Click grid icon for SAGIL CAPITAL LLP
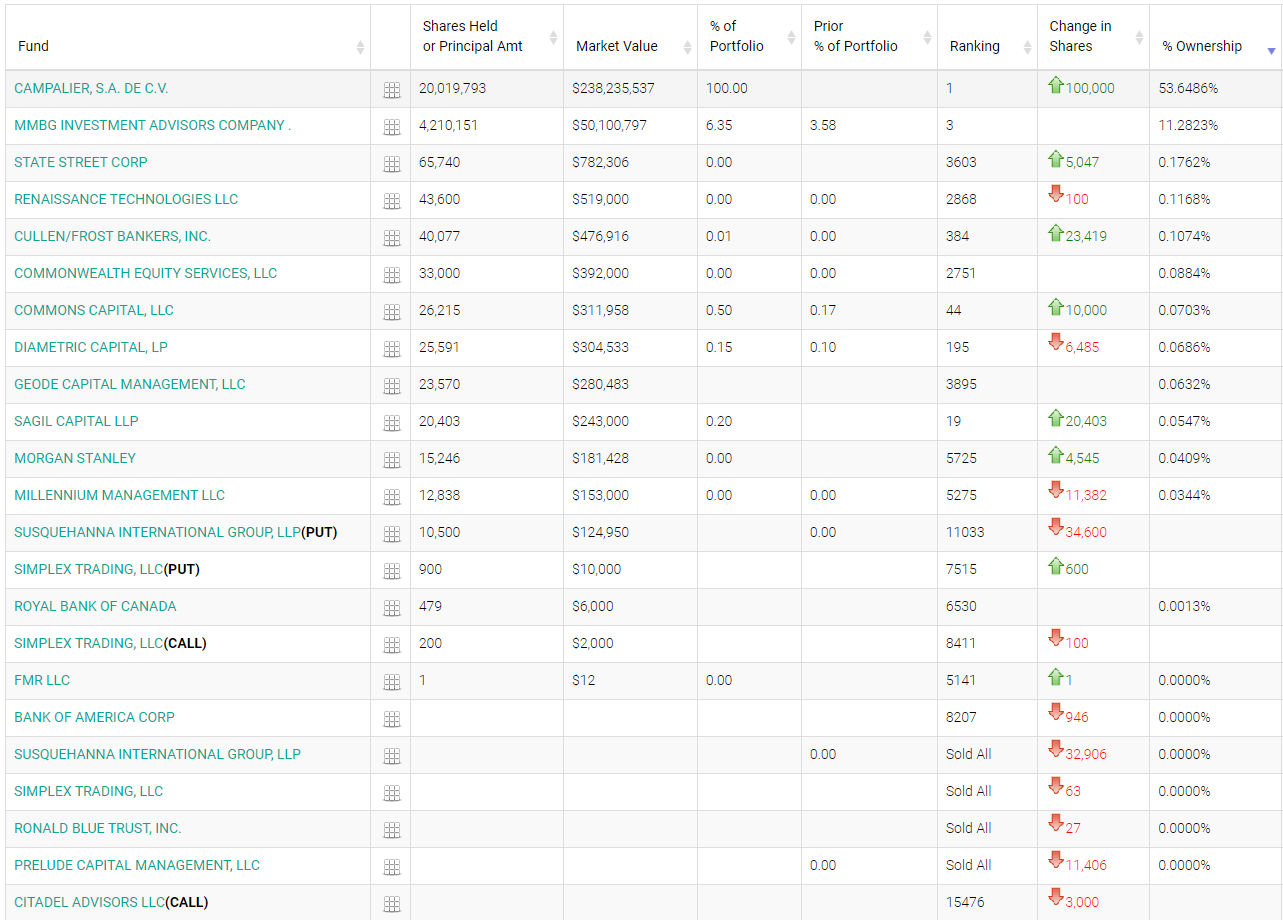1283x920 pixels. 392,423
